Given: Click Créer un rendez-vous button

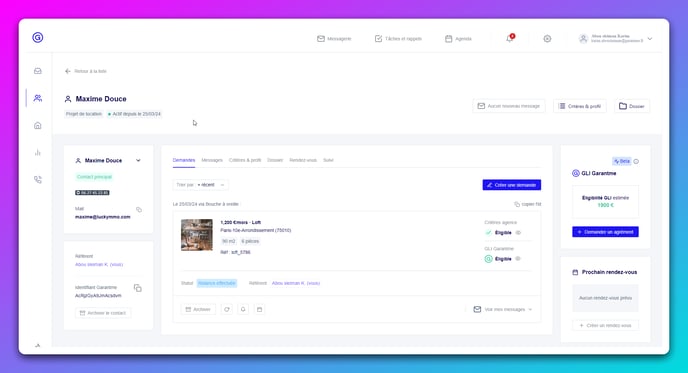Looking at the screenshot, I should click(x=606, y=326).
